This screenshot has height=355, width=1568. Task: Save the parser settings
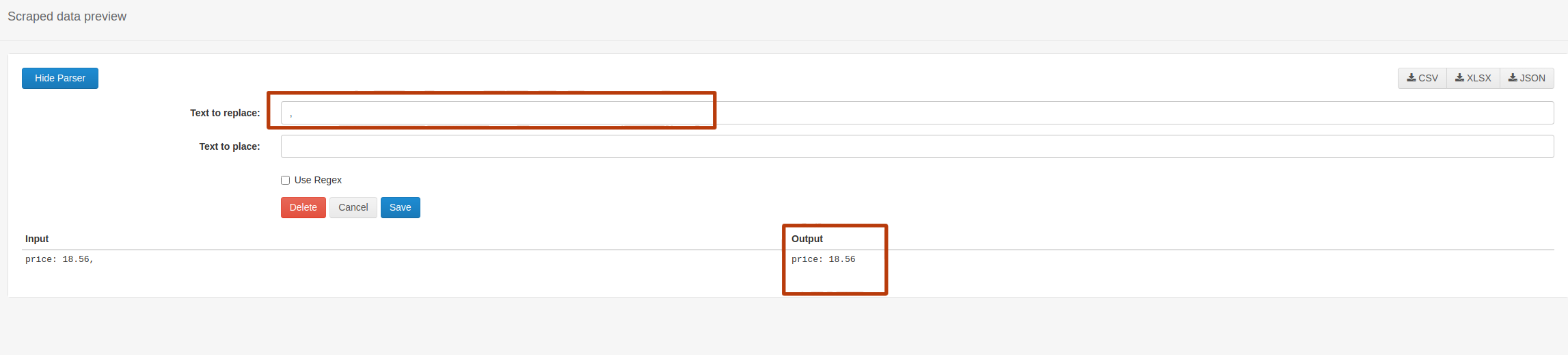(400, 207)
